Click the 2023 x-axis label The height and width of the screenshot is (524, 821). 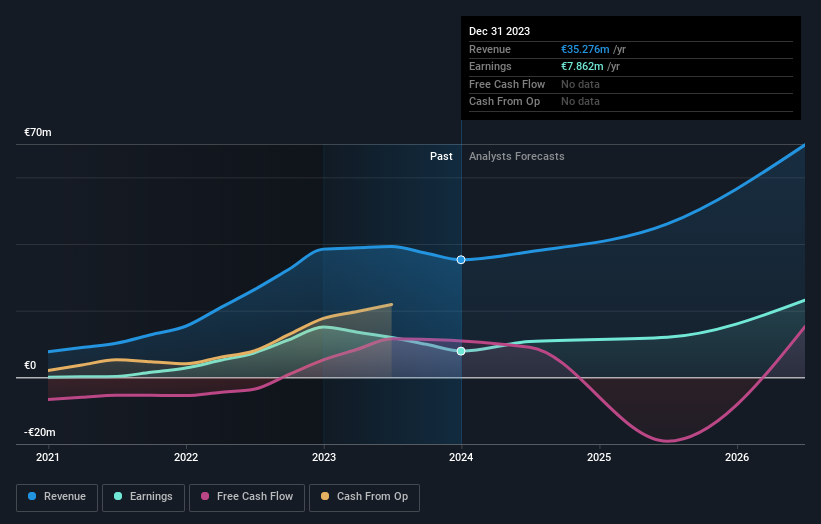click(324, 458)
